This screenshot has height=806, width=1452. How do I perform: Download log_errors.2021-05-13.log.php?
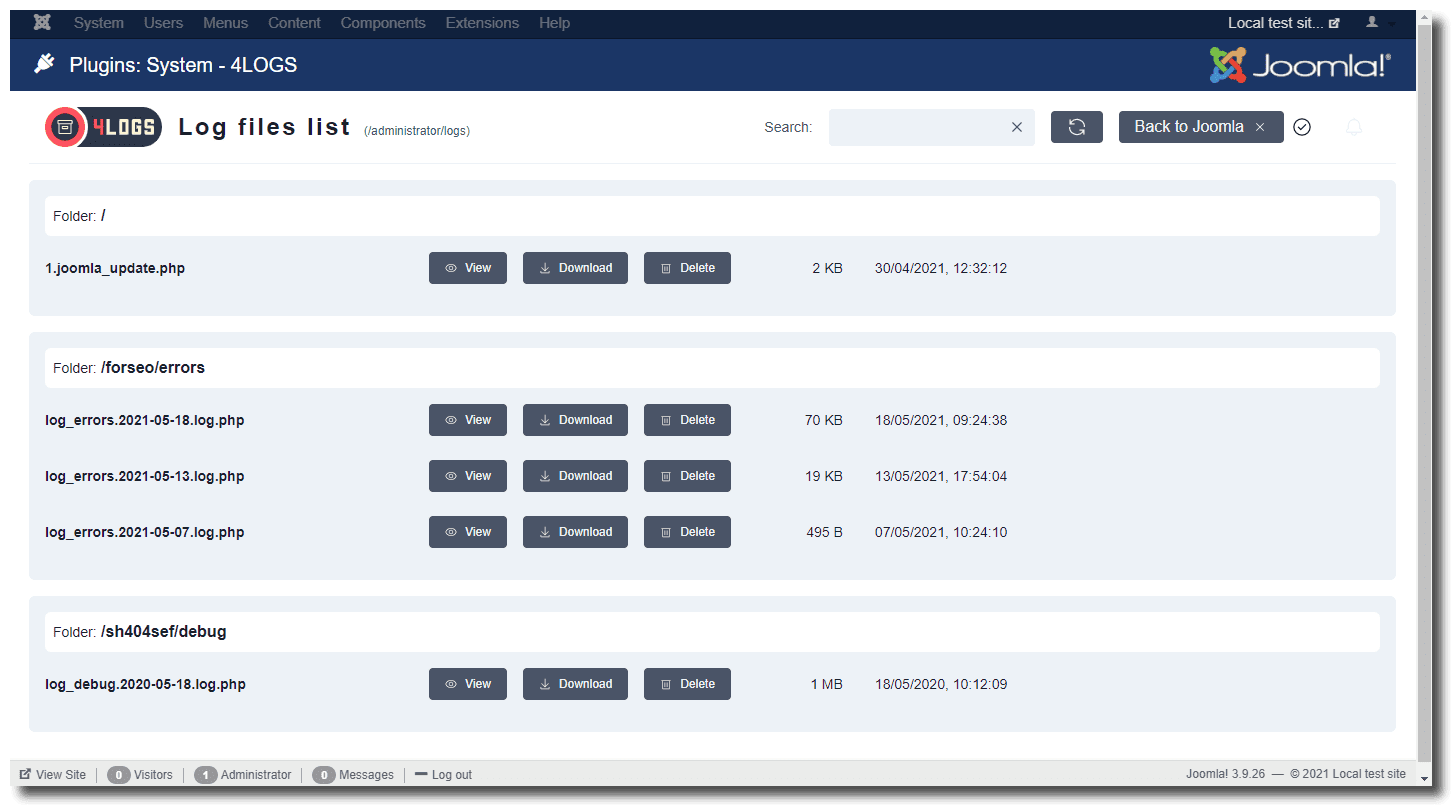pyautogui.click(x=575, y=476)
